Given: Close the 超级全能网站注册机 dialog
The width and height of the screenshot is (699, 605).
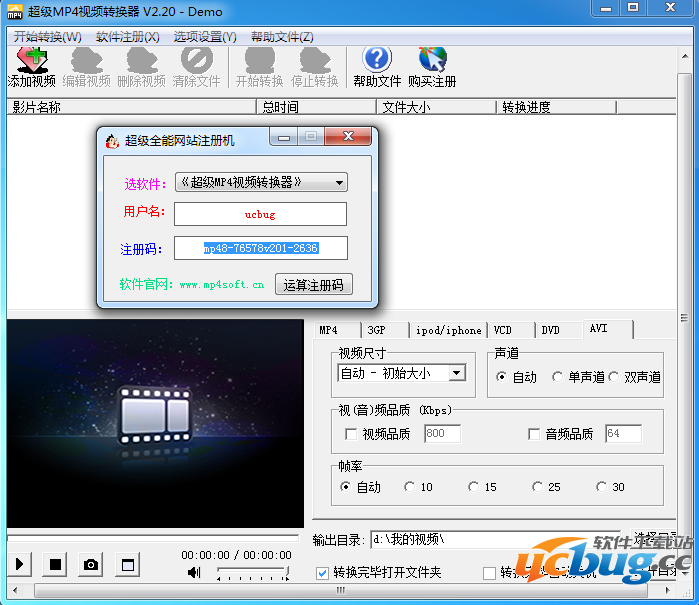Looking at the screenshot, I should [348, 136].
